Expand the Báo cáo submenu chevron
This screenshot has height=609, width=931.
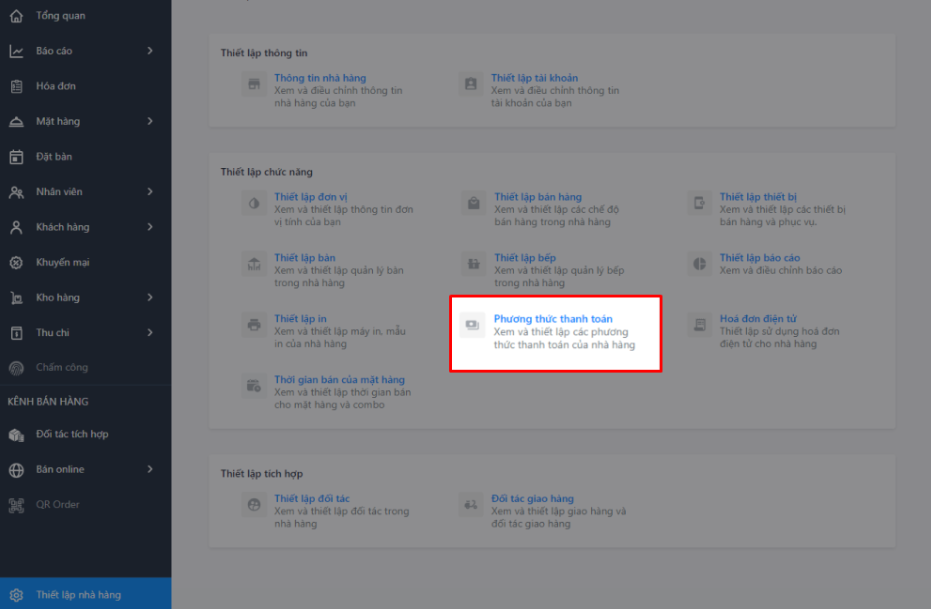[x=150, y=51]
